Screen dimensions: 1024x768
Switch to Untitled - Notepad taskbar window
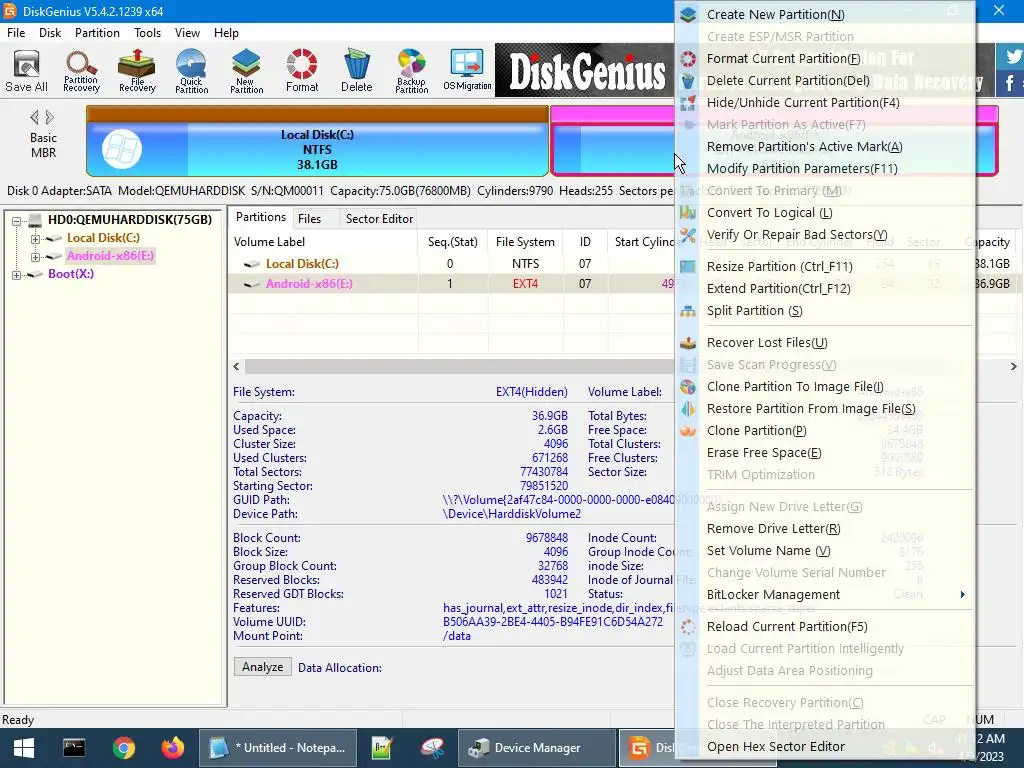[x=278, y=748]
